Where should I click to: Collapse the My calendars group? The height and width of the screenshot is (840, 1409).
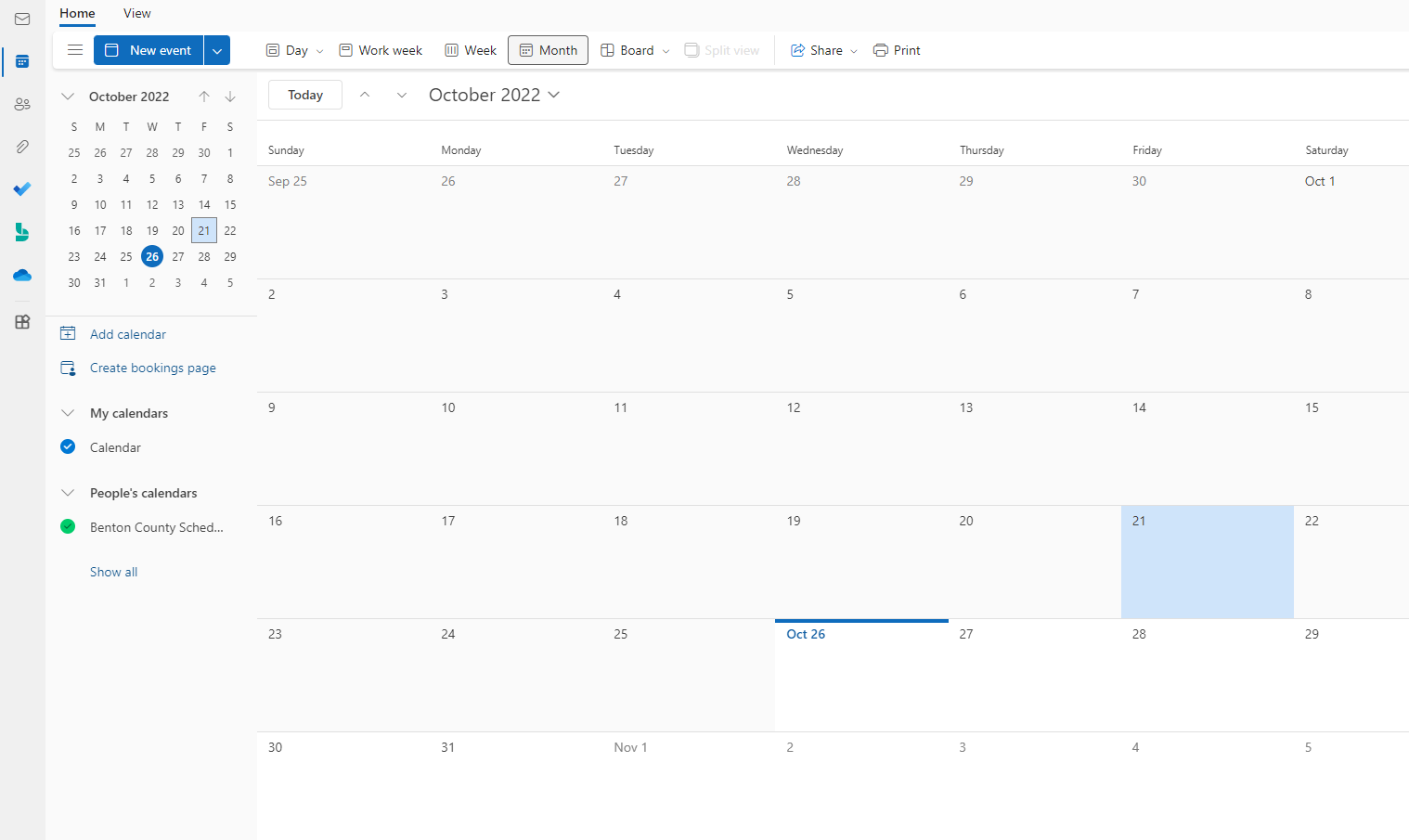(x=68, y=413)
